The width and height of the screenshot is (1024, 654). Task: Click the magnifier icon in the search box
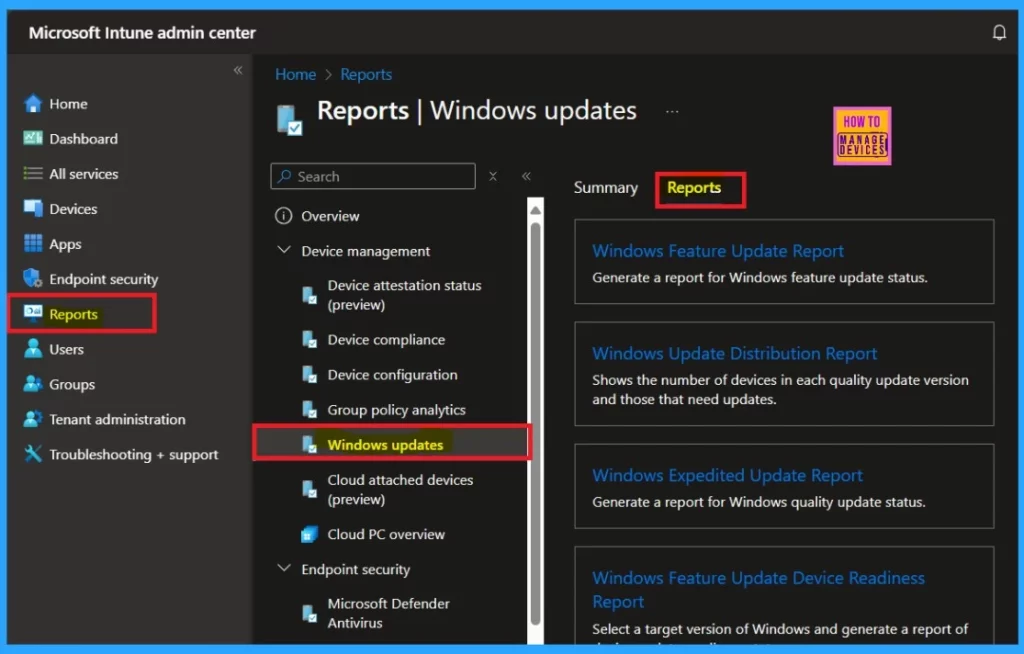[x=285, y=176]
